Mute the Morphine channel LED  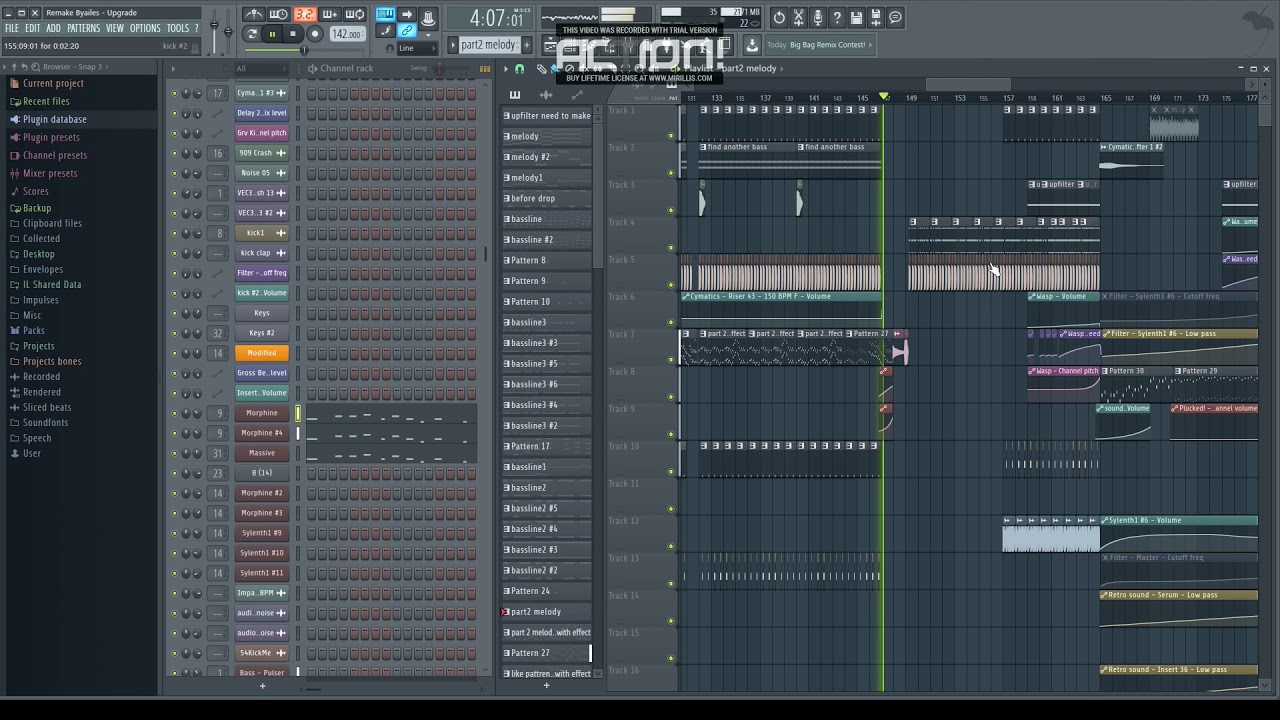click(x=174, y=413)
